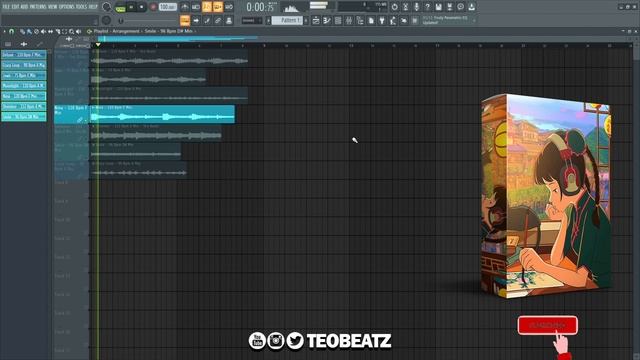Click the multilink to controllers icon
The width and height of the screenshot is (640, 360).
pos(218,20)
